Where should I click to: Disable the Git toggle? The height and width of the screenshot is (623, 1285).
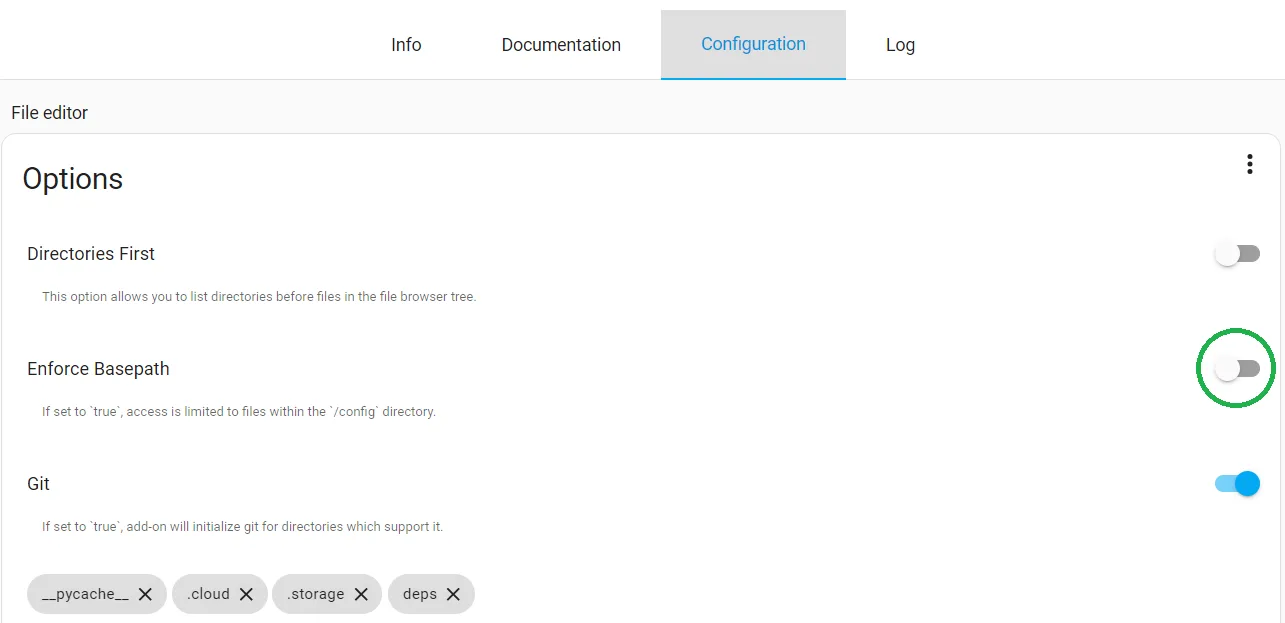pos(1237,484)
